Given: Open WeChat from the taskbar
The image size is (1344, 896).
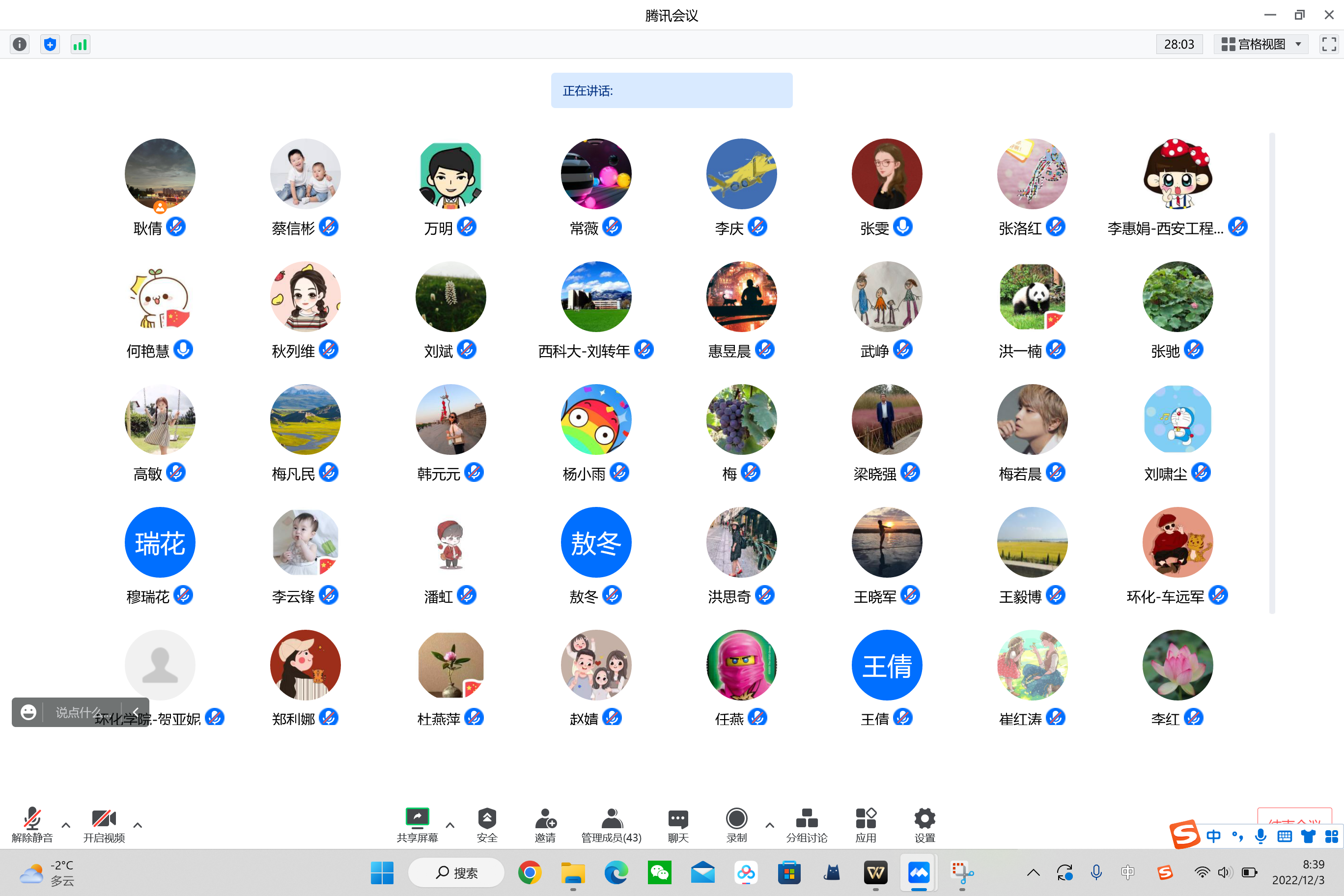Looking at the screenshot, I should pyautogui.click(x=659, y=872).
